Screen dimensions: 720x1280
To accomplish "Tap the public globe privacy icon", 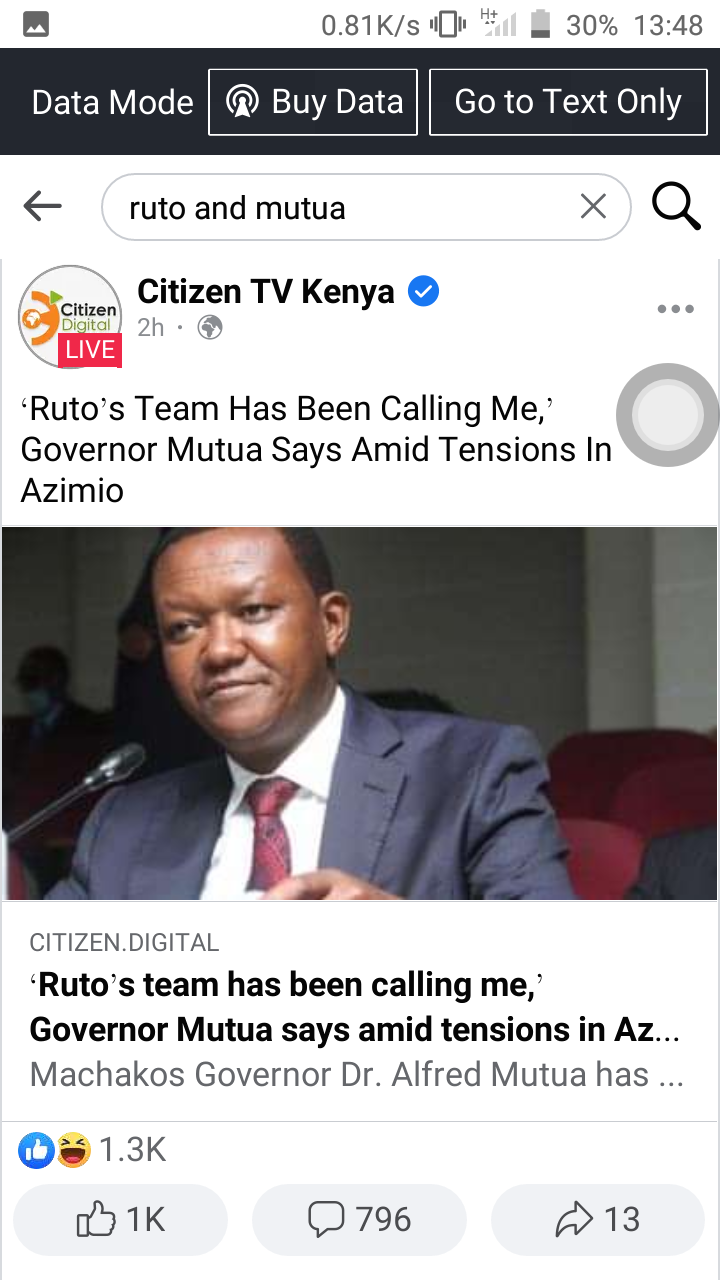I will pyautogui.click(x=210, y=327).
